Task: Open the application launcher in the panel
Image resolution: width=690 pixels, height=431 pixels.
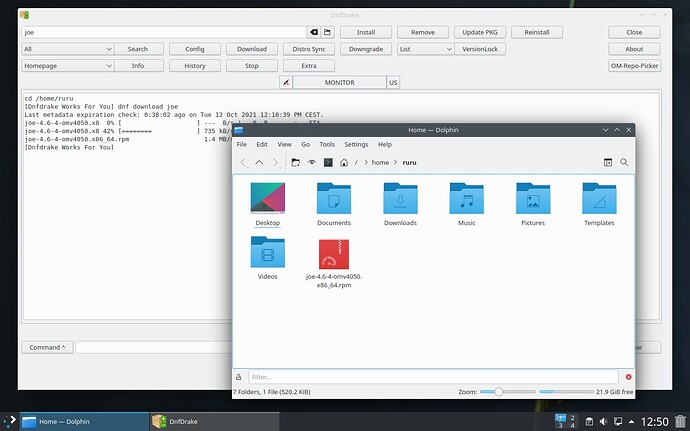Action: 9,421
